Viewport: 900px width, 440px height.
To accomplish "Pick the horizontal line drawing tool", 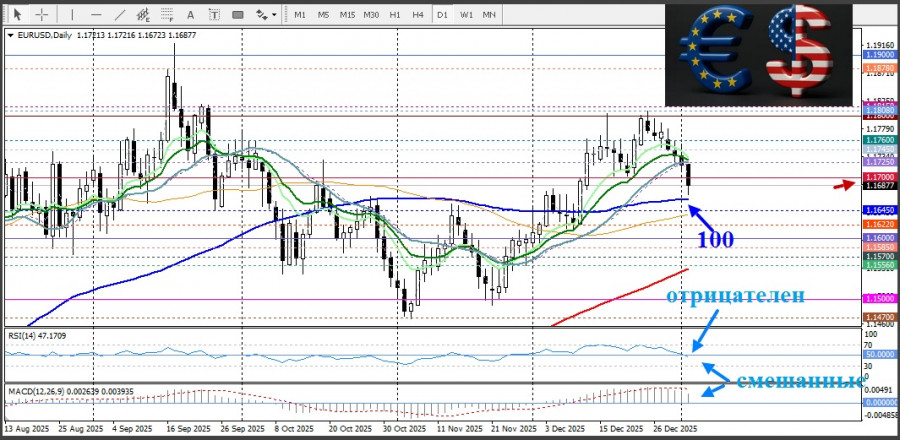I will tap(95, 15).
